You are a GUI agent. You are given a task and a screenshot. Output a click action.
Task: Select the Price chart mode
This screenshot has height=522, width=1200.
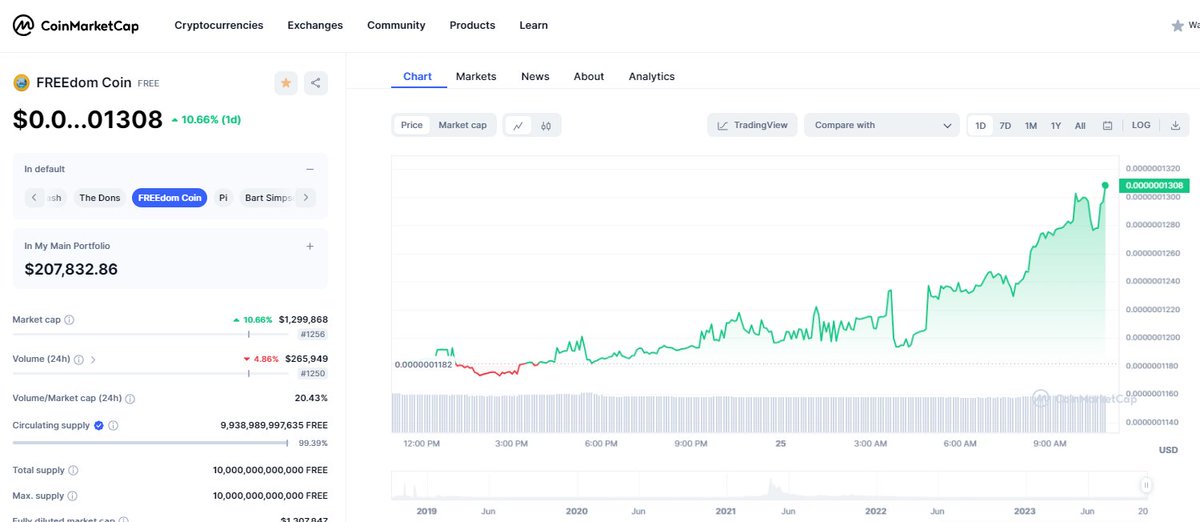[x=412, y=125]
